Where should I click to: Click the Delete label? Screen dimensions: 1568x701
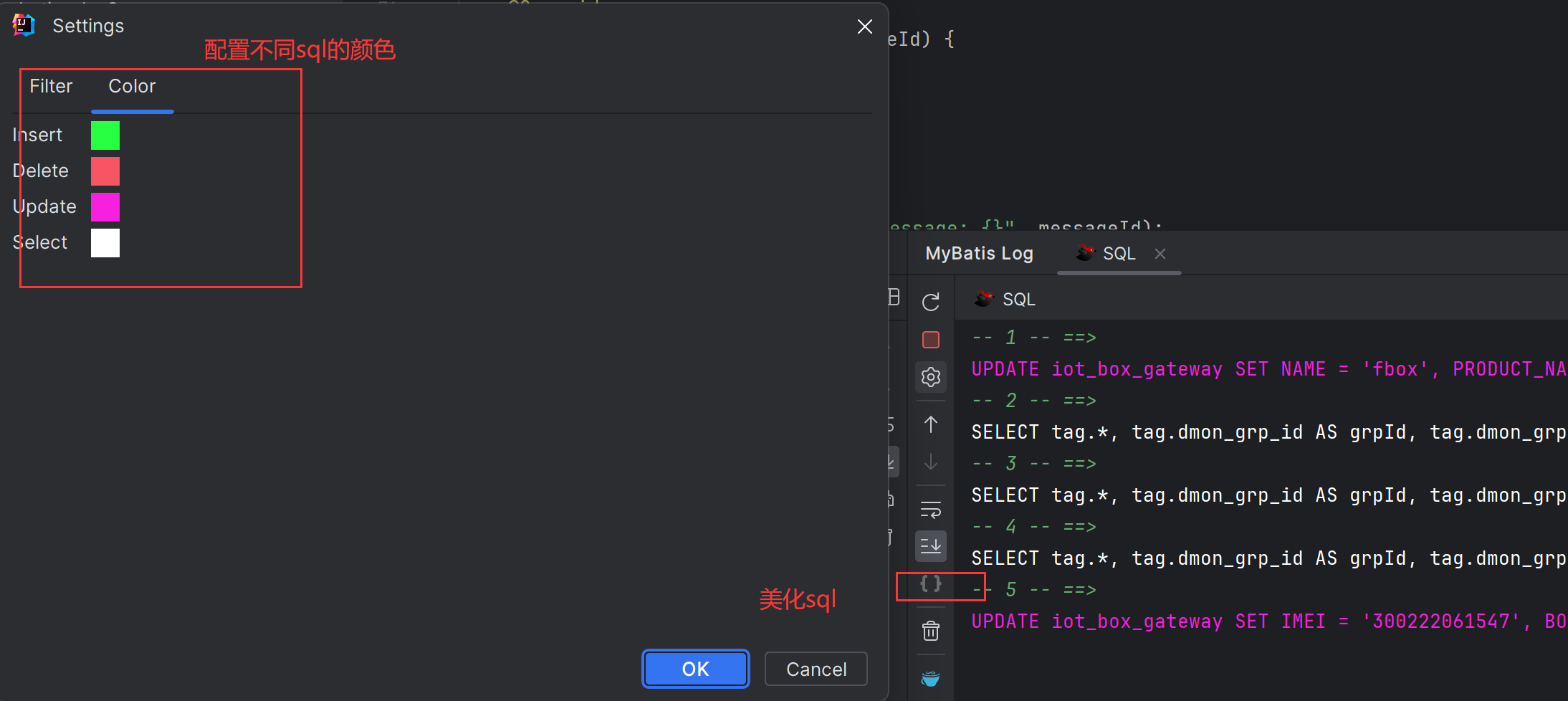coord(41,171)
